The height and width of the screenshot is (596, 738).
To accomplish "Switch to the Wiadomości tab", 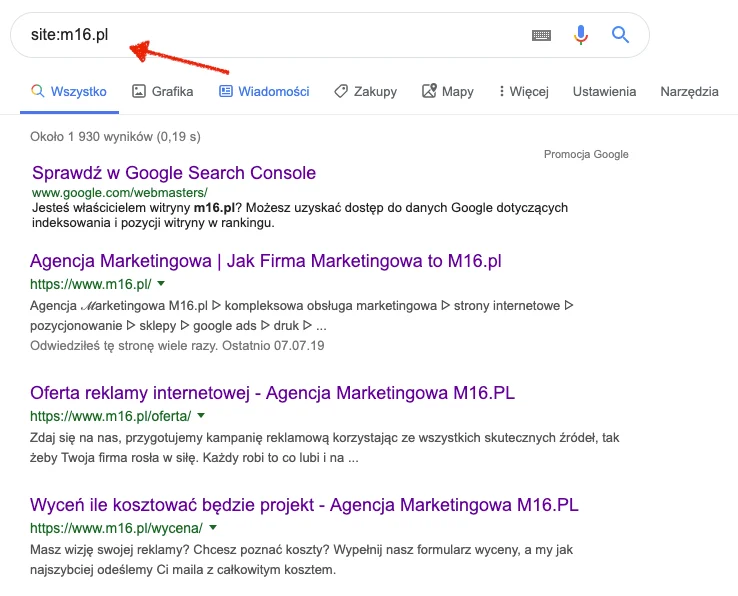I will pyautogui.click(x=264, y=91).
